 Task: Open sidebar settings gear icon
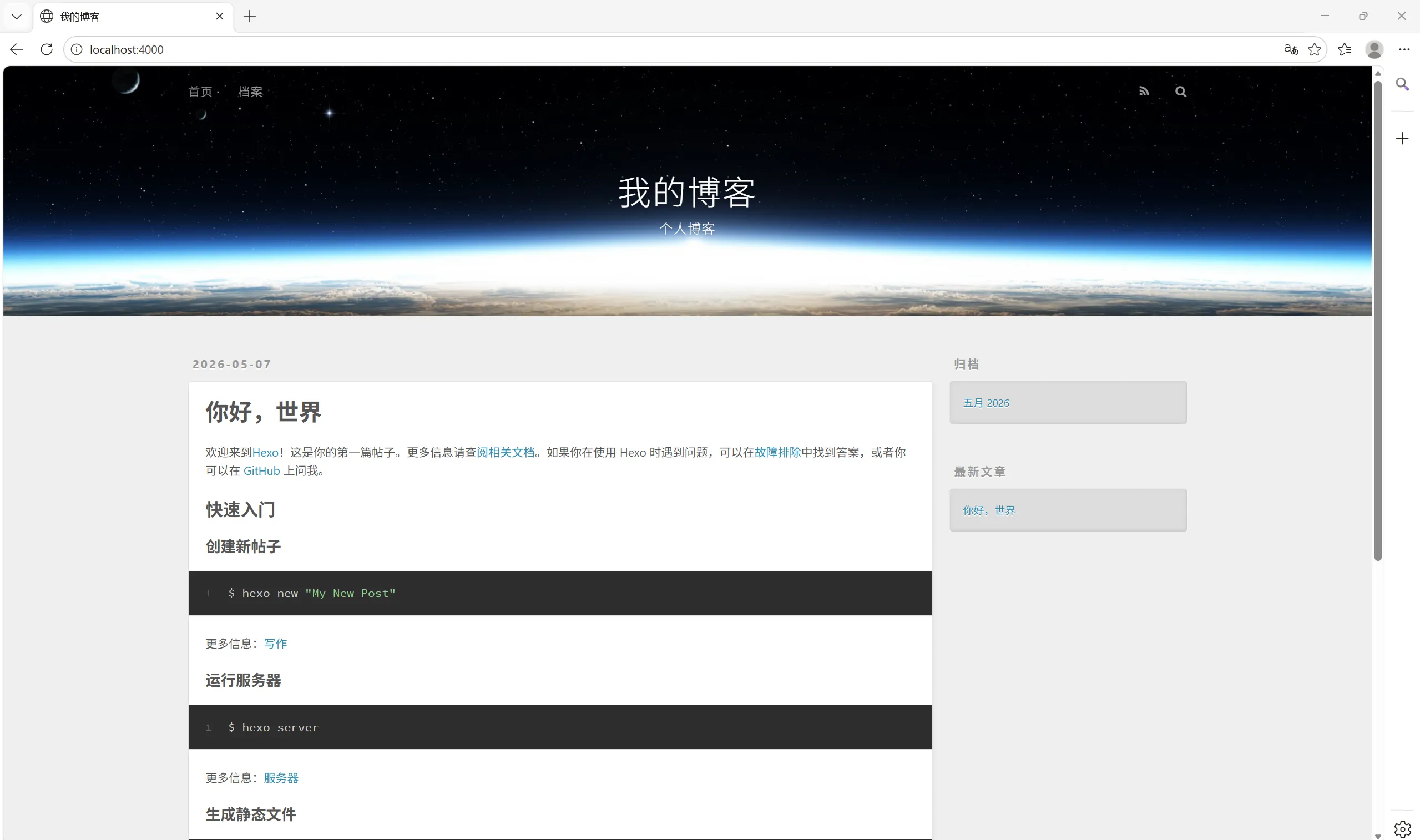coord(1402,829)
